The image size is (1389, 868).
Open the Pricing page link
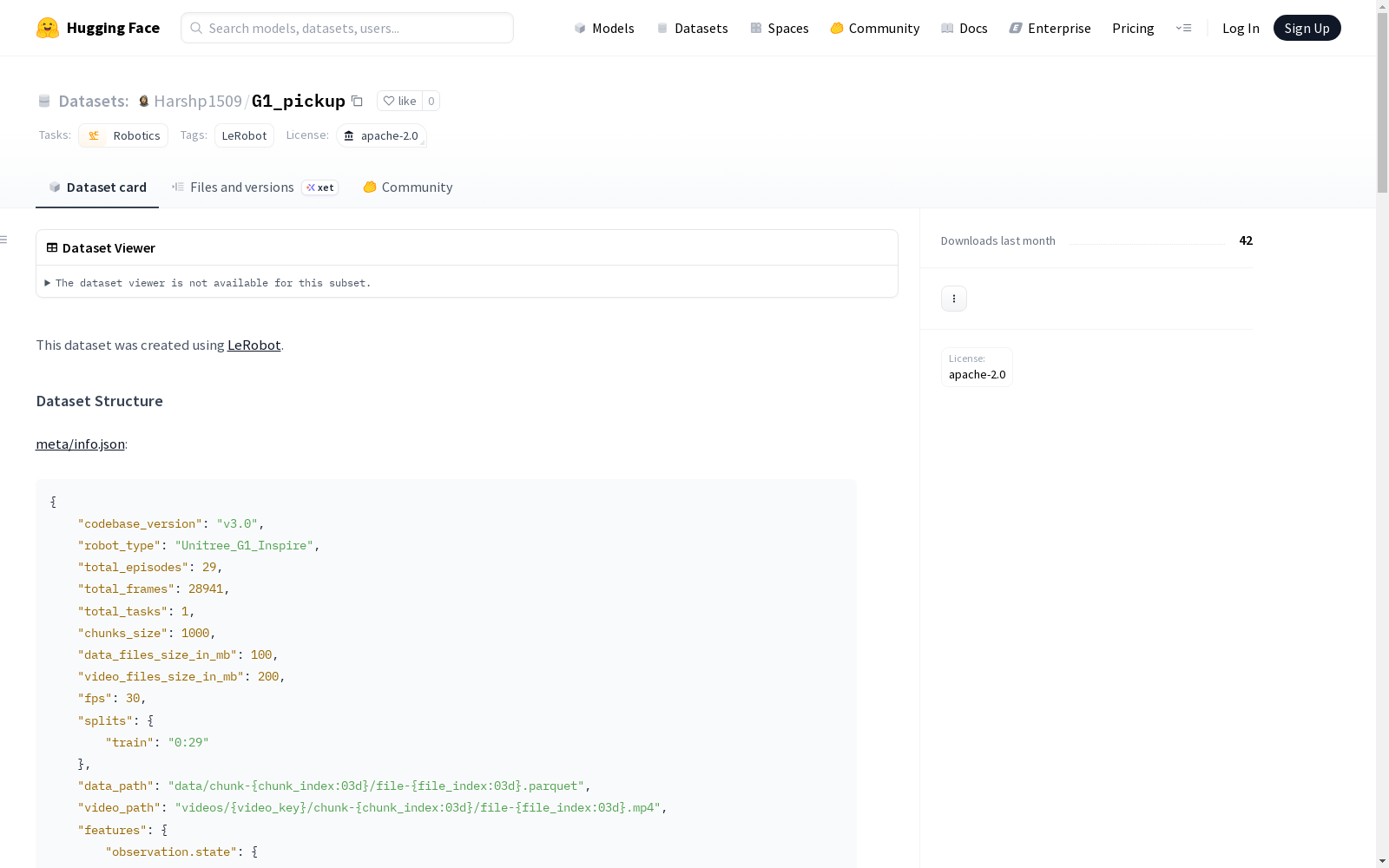coord(1133,28)
